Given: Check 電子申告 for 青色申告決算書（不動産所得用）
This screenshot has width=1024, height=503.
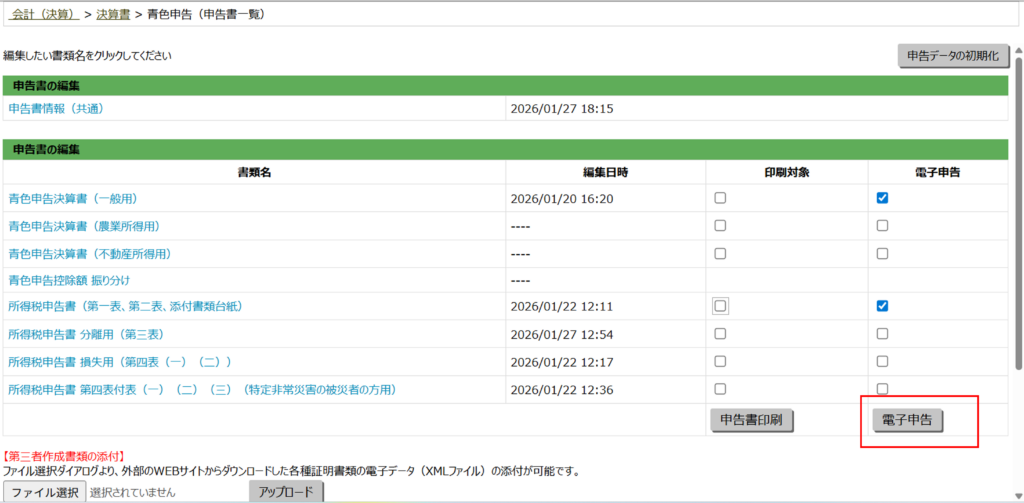Looking at the screenshot, I should click(x=882, y=254).
